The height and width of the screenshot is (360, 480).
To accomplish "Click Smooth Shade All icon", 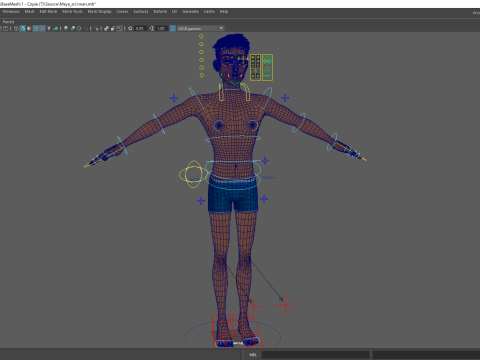I will pos(23,28).
